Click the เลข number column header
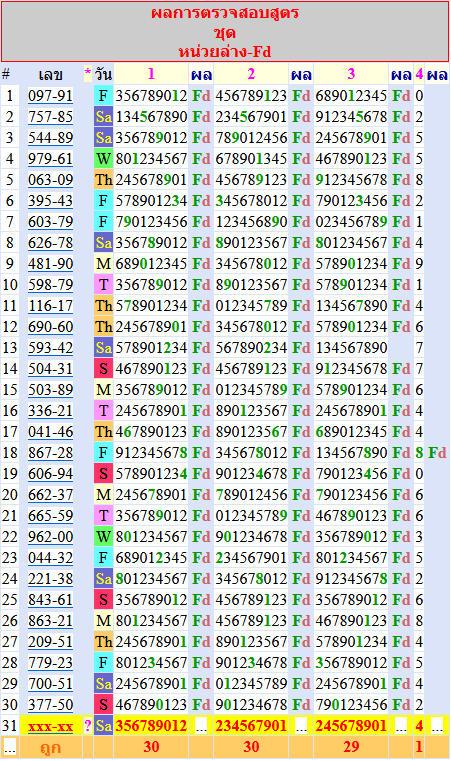Screen dimensions: 451x761 point(50,75)
